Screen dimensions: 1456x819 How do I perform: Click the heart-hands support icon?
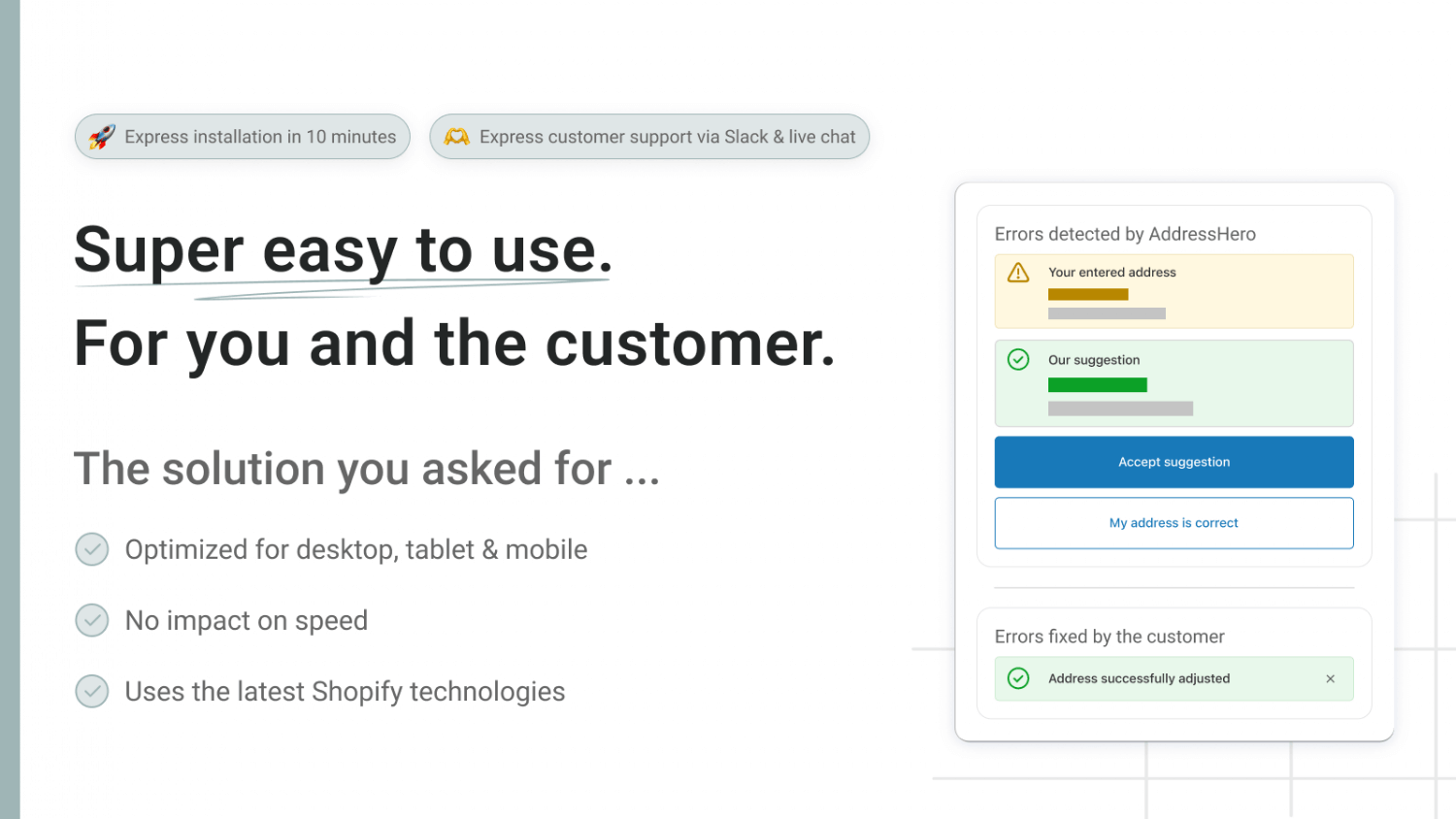tap(456, 137)
